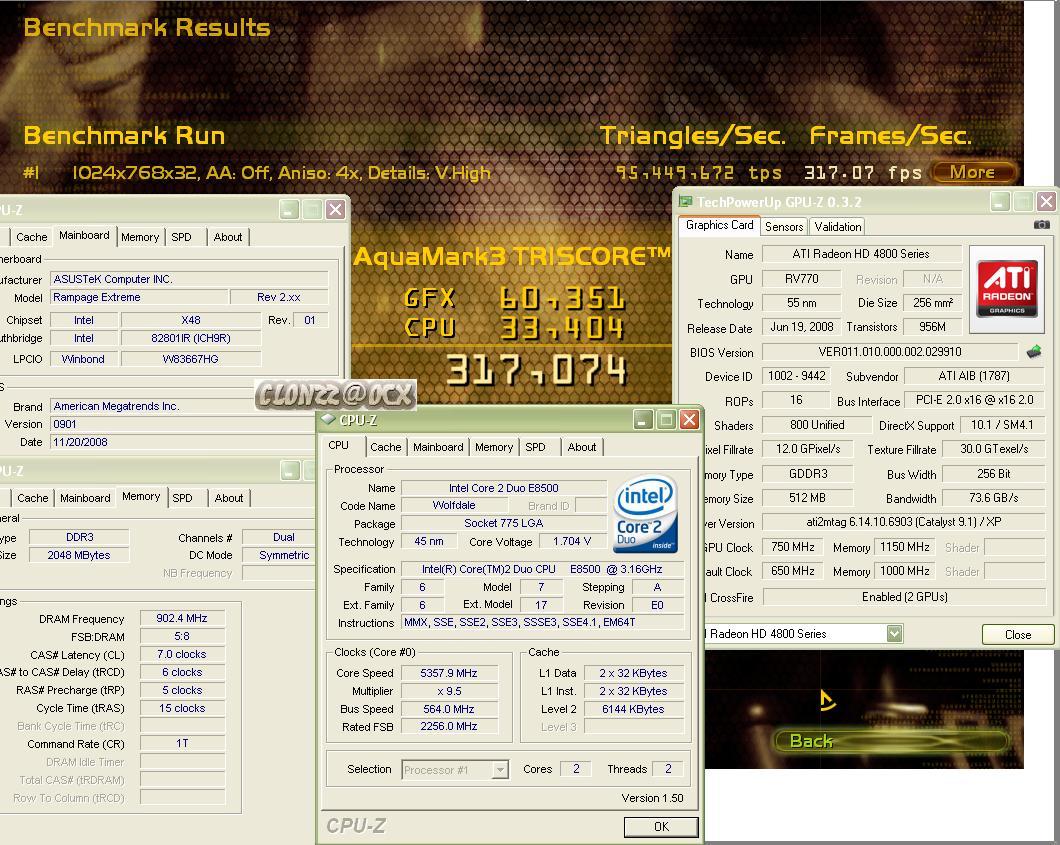The width and height of the screenshot is (1060, 845).
Task: Open the SPD tab in the Memory CPU-Z window
Action: [182, 498]
